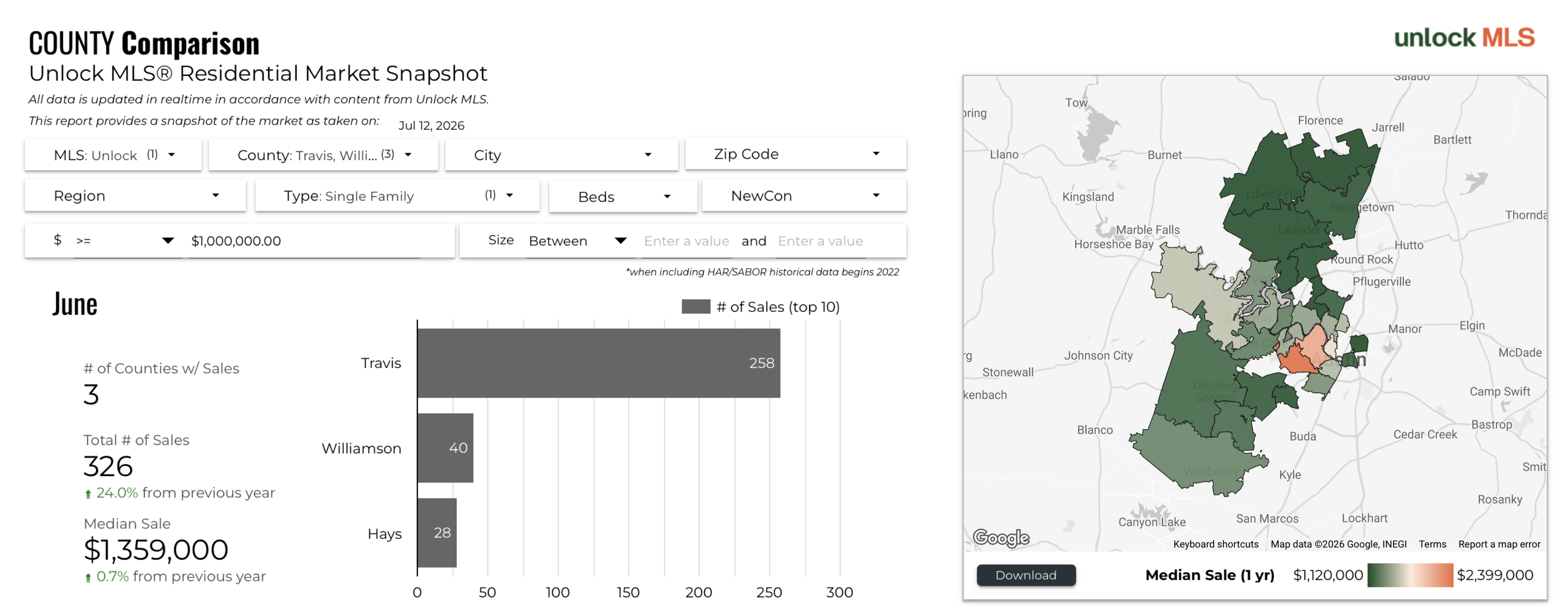Click the orange-red shaded zip area on map
Image resolution: width=1568 pixels, height=615 pixels.
(1298, 359)
